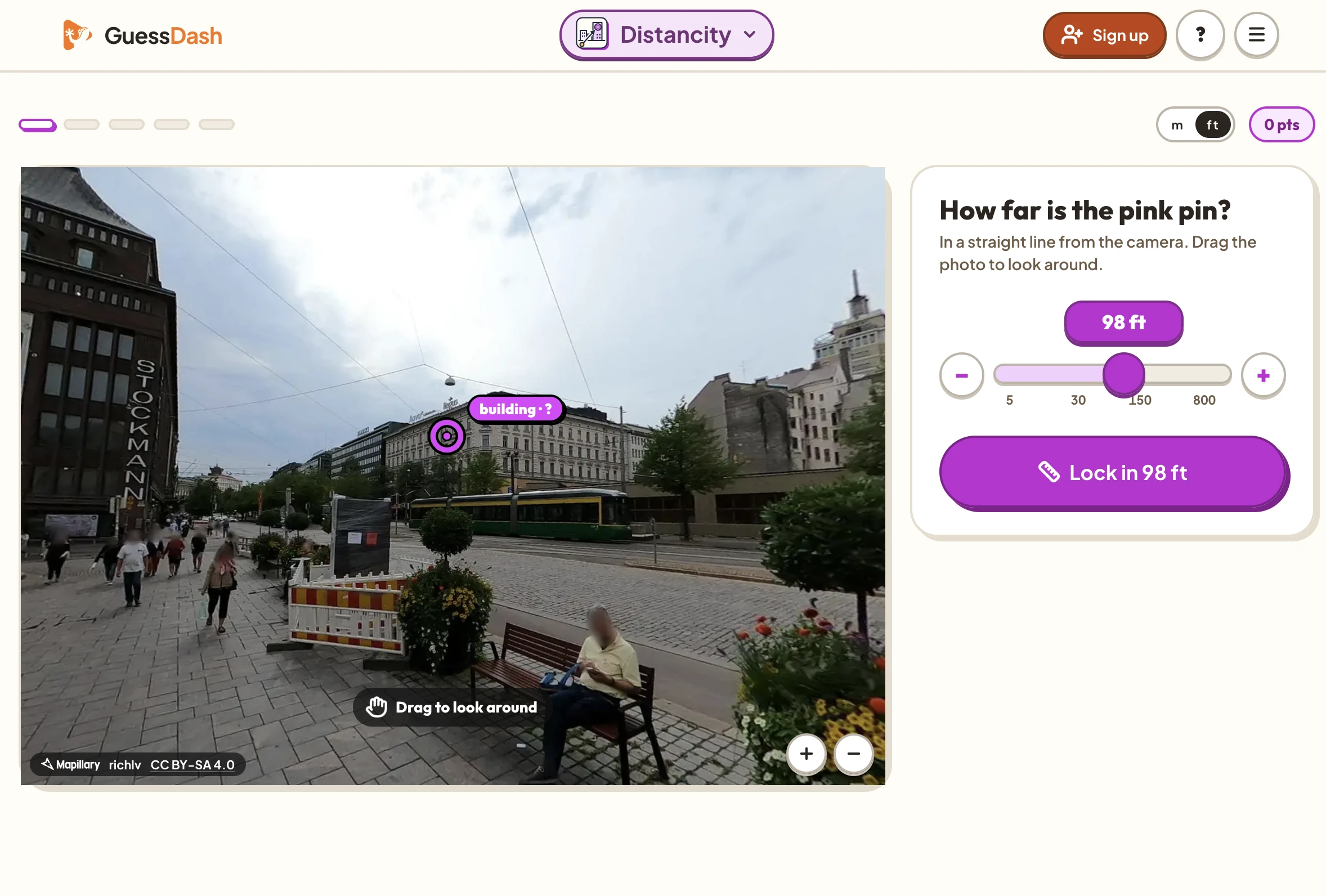Viewport: 1326px width, 896px height.
Task: Increase distance with the plus stepper
Action: tap(1262, 375)
